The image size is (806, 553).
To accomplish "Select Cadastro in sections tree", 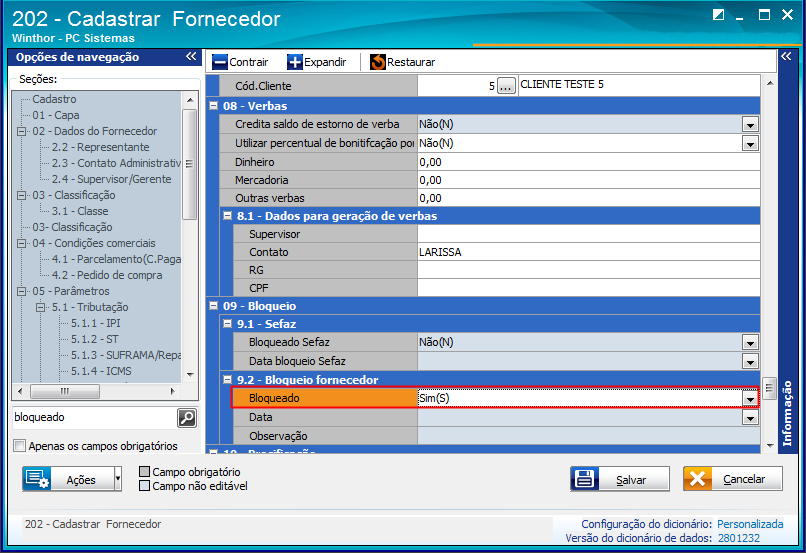I will 54,99.
